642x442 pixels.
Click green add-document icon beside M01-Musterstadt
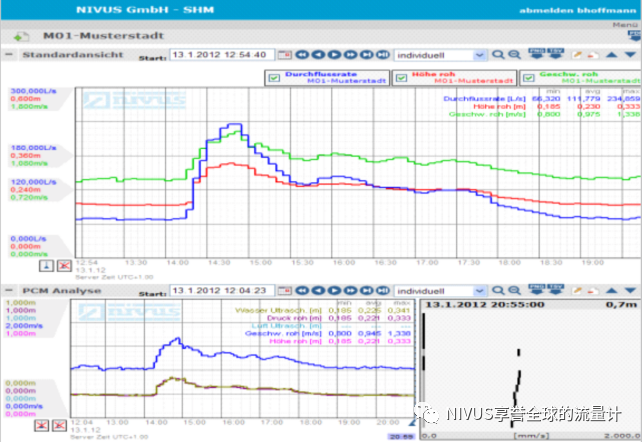click(x=20, y=37)
